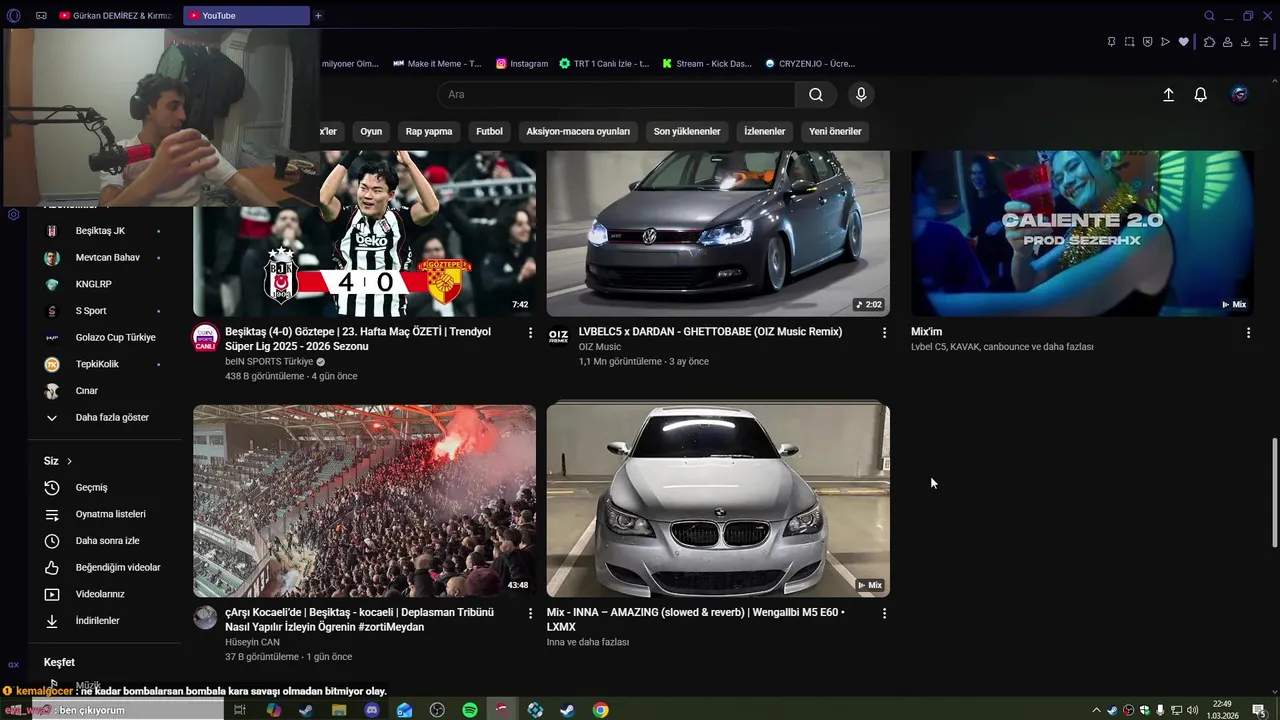Open options menu for Beşiktaş (4-0) Göztepe video
Screen dimensions: 1280x720
(x=531, y=333)
